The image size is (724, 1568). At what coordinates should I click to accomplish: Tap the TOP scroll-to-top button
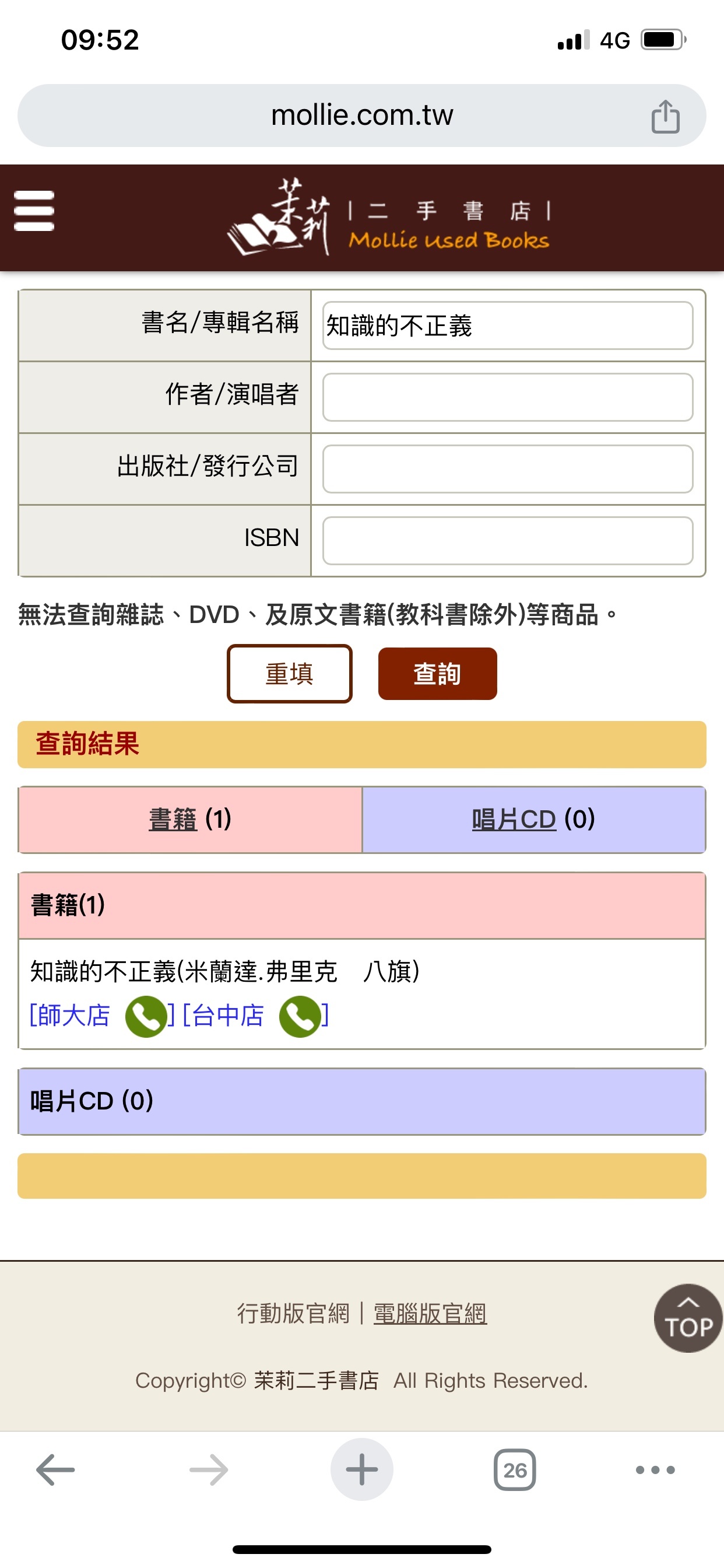click(688, 1318)
